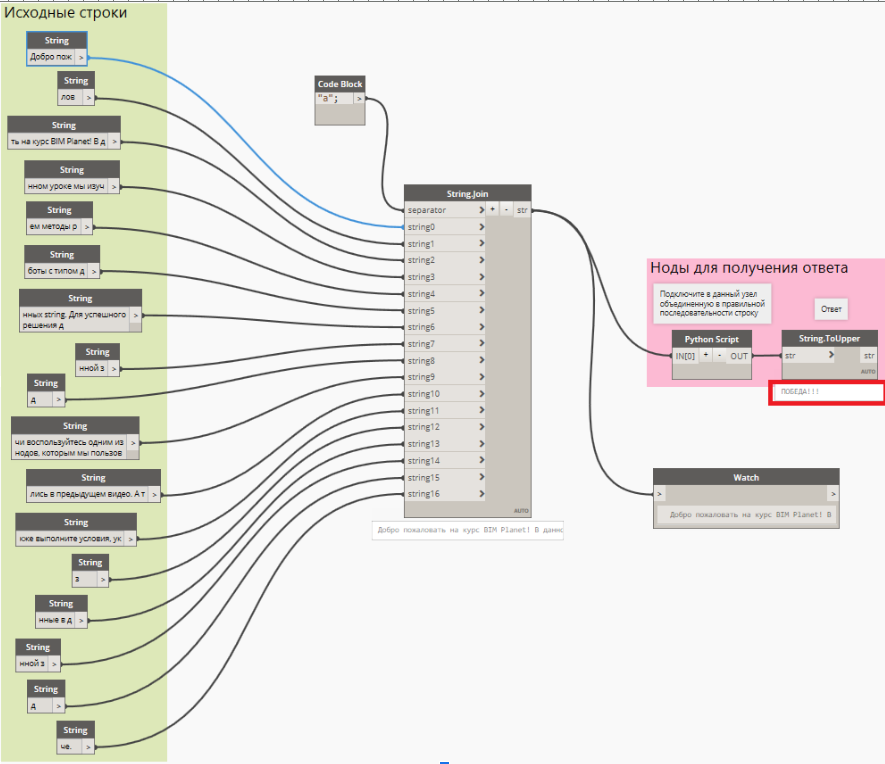The height and width of the screenshot is (764, 885).
Task: Click the Code Block text field containing "a"
Action: pos(332,99)
